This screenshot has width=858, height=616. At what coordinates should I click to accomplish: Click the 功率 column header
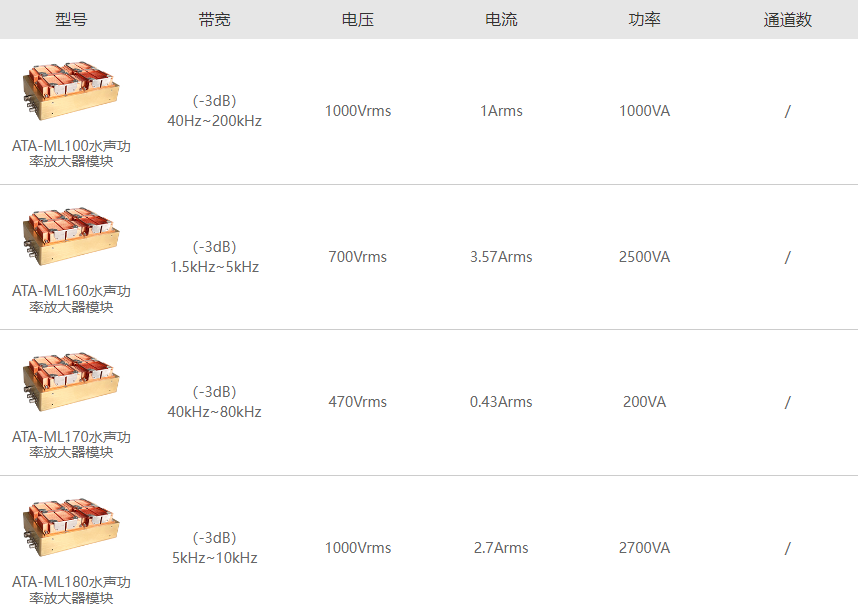(644, 20)
